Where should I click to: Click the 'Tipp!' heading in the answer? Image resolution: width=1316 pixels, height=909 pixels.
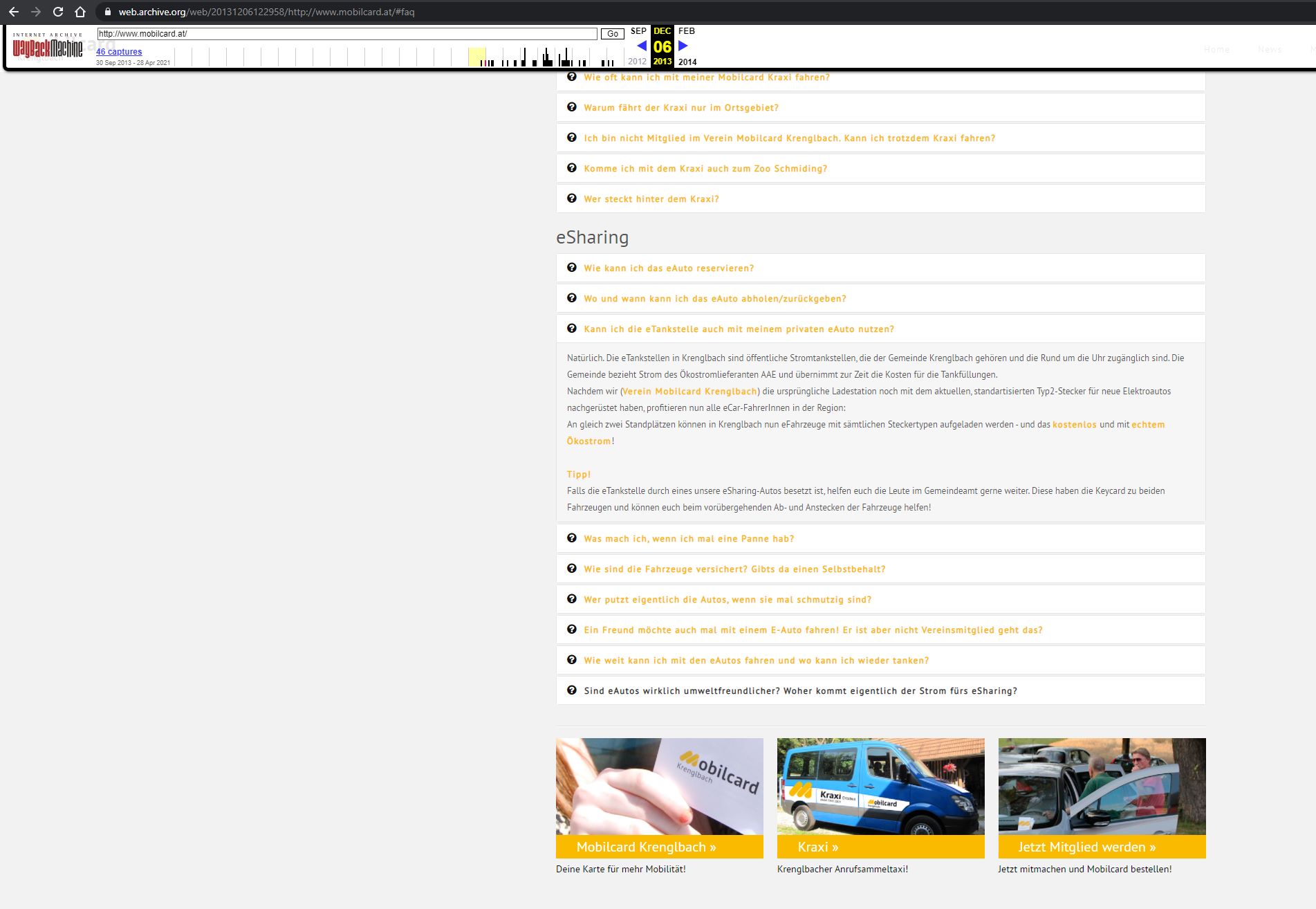pos(579,475)
